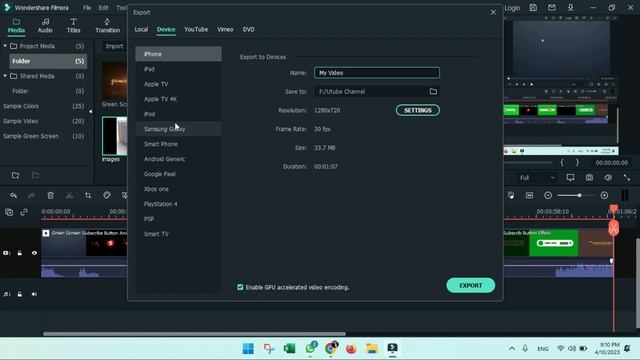Click the Name field containing My Video

coord(377,73)
